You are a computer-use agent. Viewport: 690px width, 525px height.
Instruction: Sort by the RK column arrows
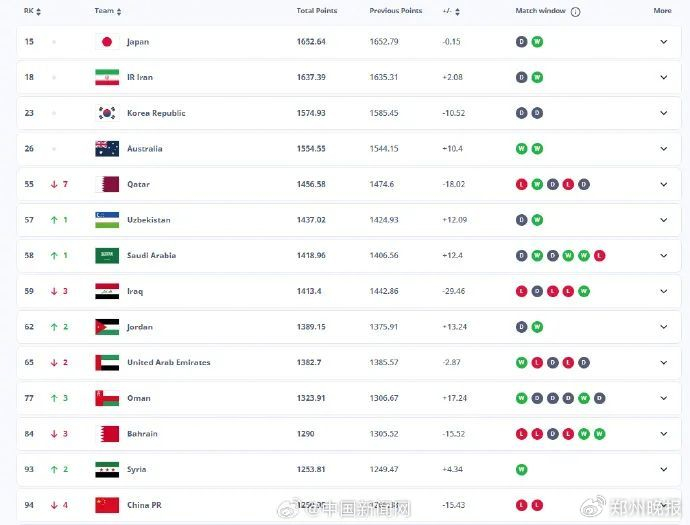(38, 12)
